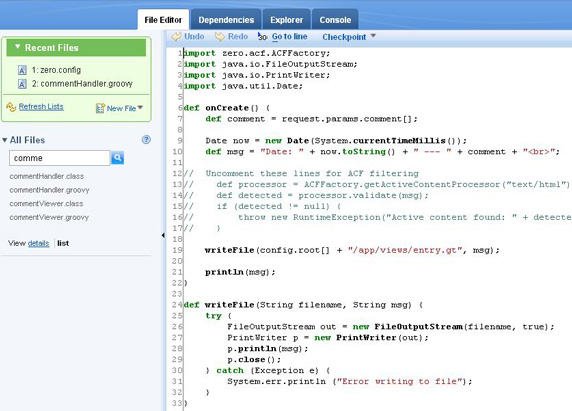Click the New File label
Screen dimensions: 572x411
coord(121,108)
